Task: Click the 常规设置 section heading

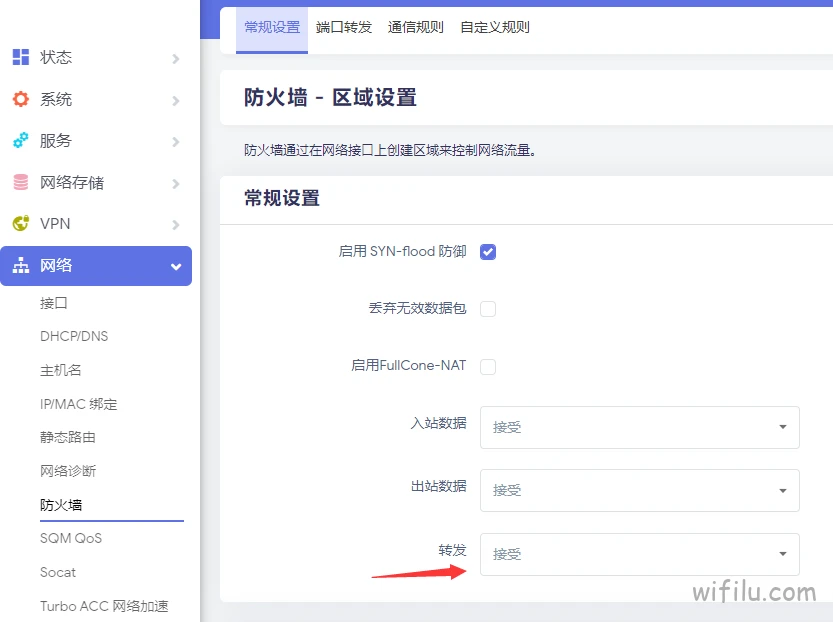Action: [282, 198]
